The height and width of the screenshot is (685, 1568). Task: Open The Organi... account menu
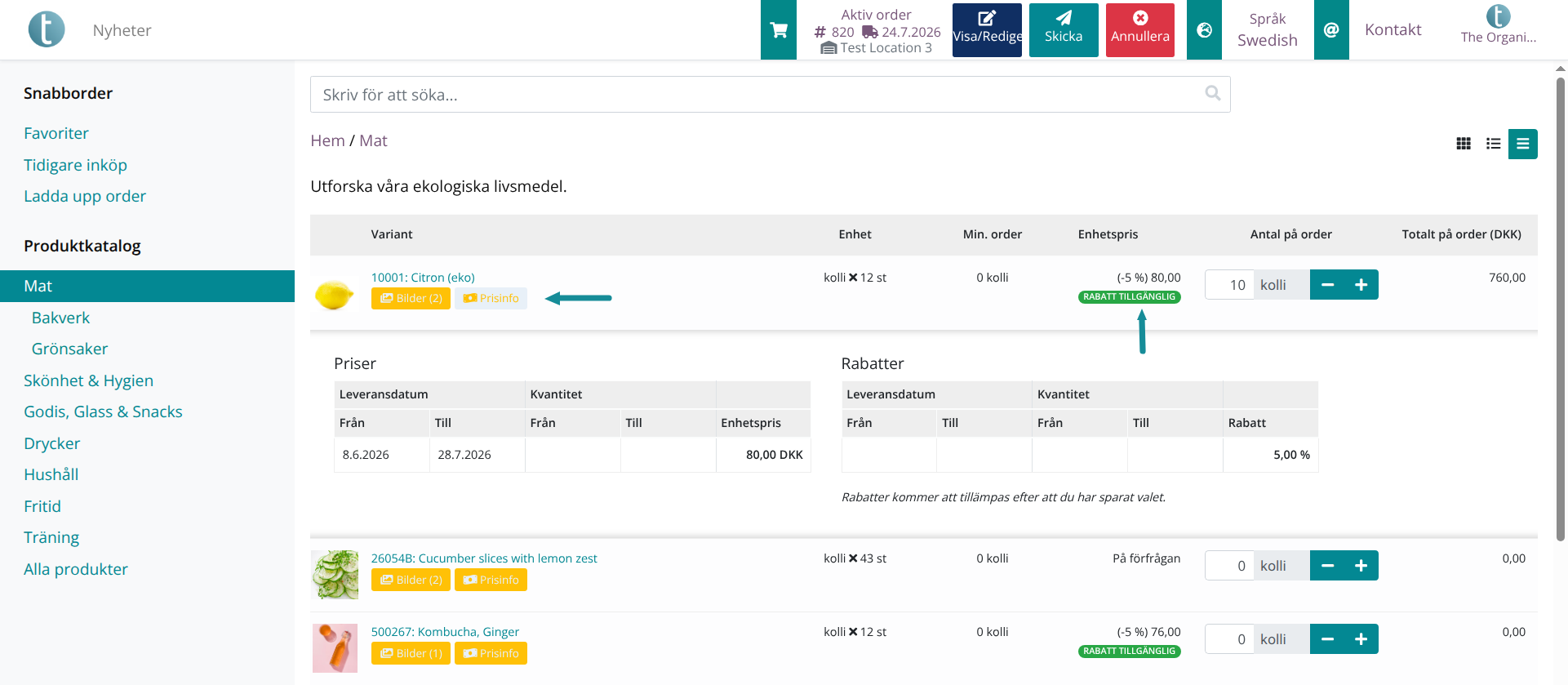click(x=1499, y=24)
